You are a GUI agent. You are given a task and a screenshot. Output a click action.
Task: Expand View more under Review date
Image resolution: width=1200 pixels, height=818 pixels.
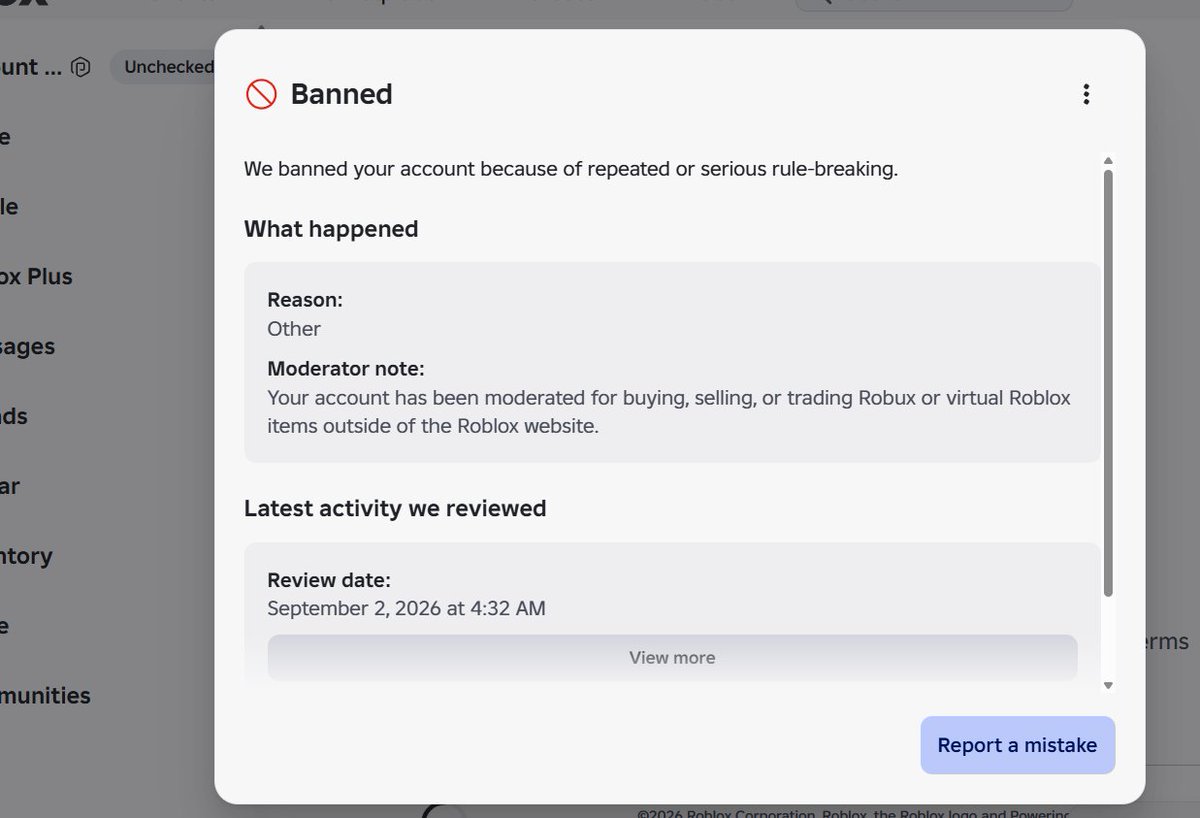pyautogui.click(x=672, y=657)
